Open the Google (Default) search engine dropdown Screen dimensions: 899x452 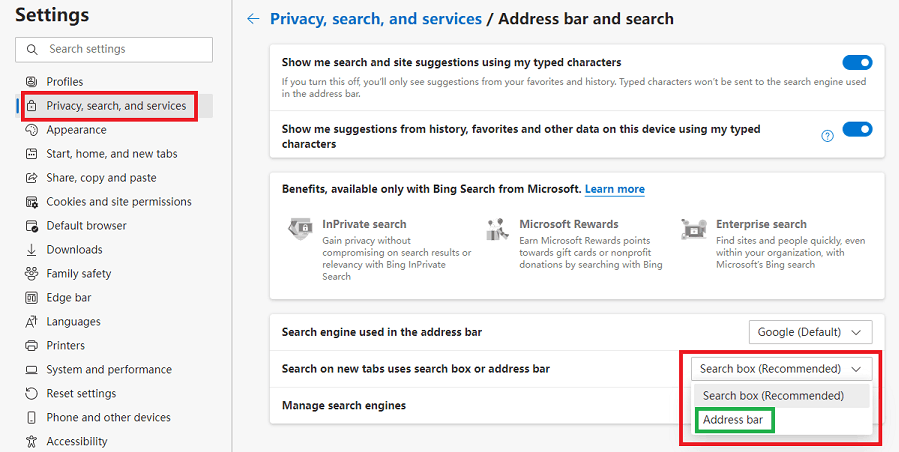(x=810, y=332)
